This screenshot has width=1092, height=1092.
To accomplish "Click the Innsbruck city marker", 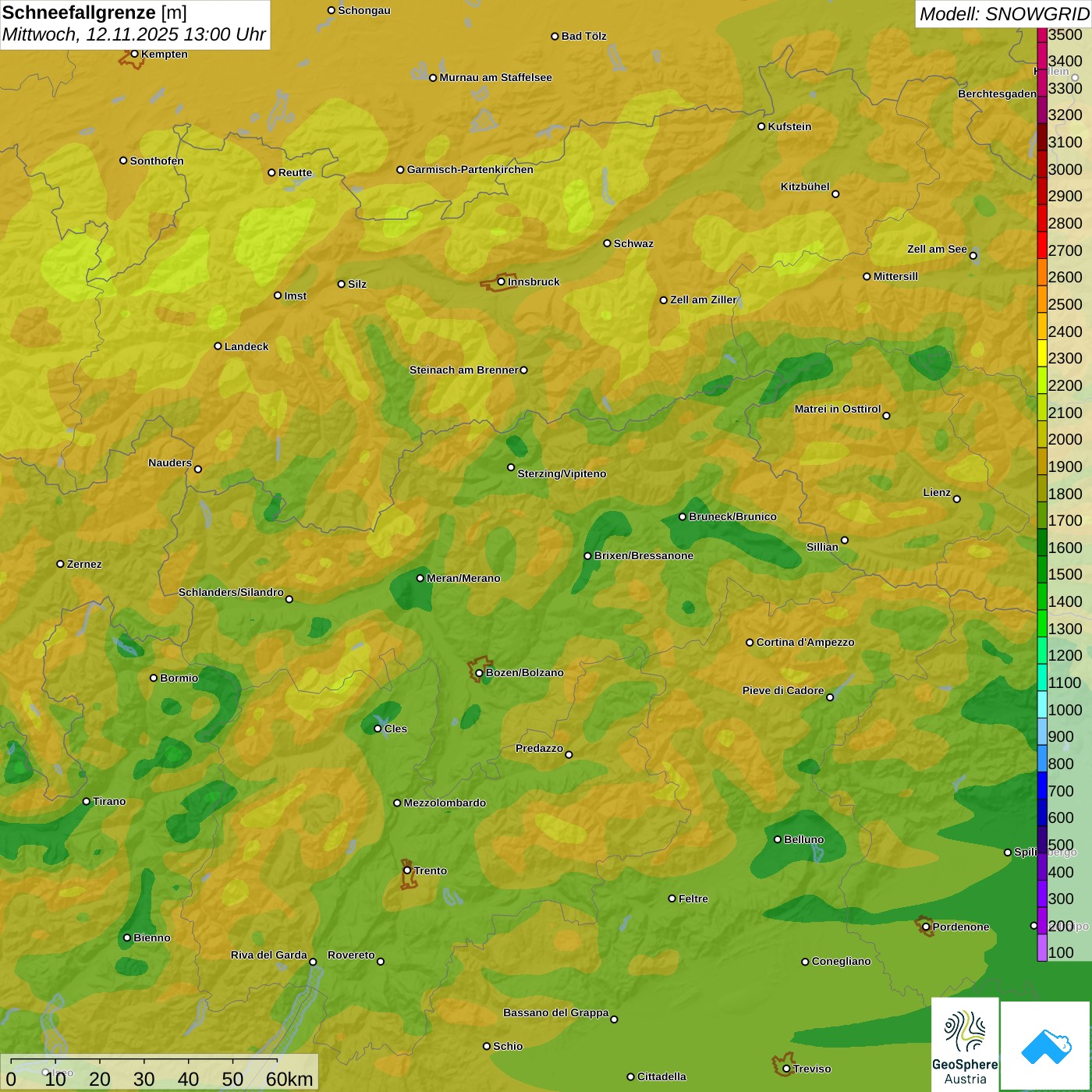I will click(x=502, y=282).
